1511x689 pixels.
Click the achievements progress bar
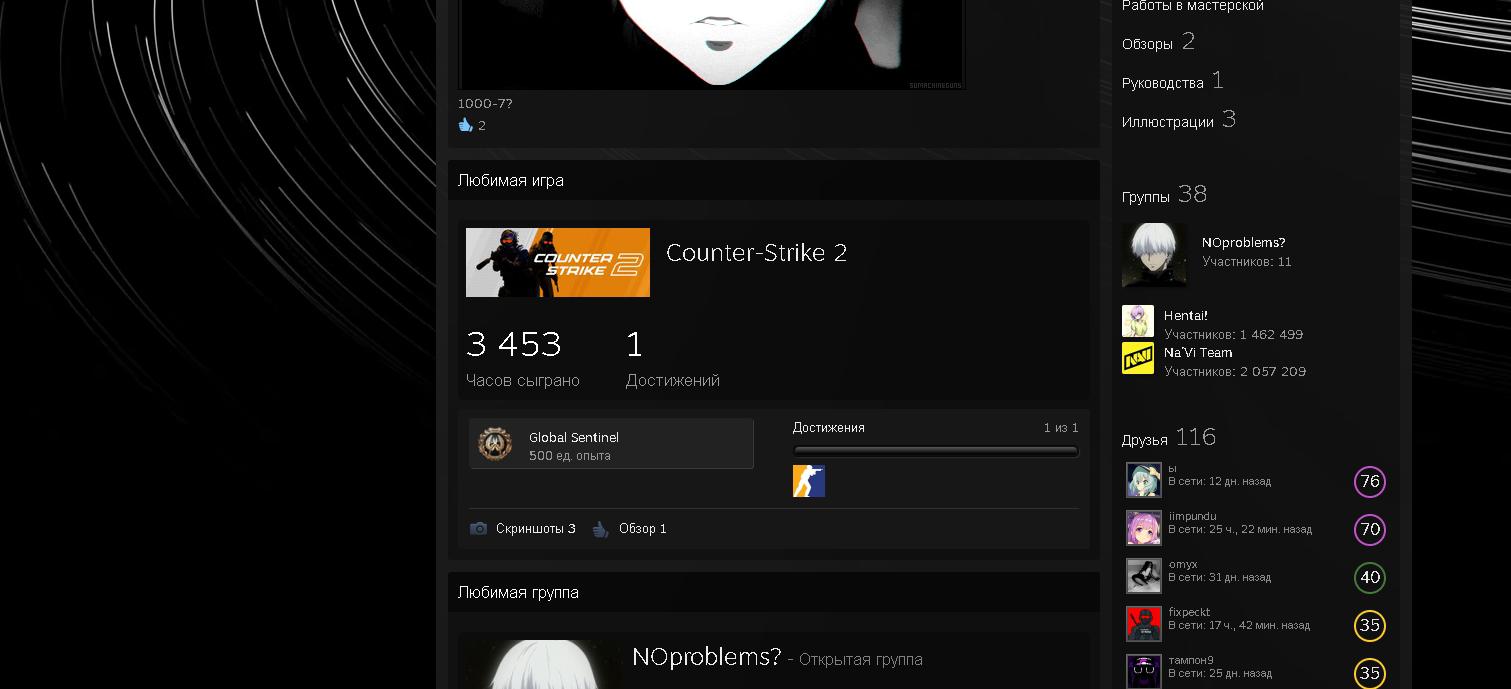[936, 451]
